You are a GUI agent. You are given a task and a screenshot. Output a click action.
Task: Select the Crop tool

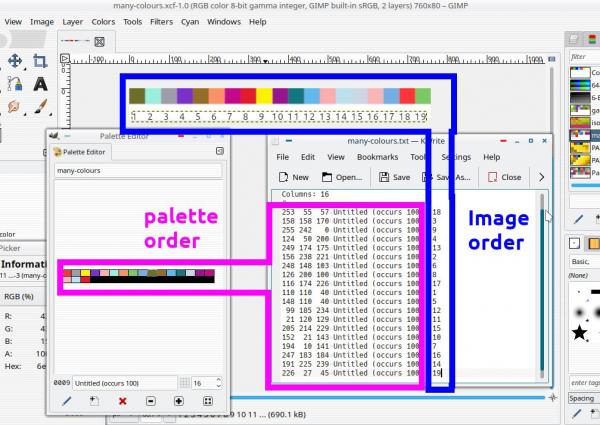(40, 61)
